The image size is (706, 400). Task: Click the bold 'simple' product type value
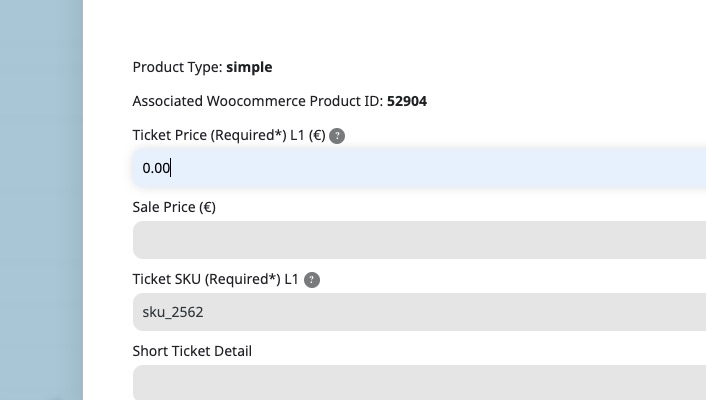pyautogui.click(x=249, y=67)
